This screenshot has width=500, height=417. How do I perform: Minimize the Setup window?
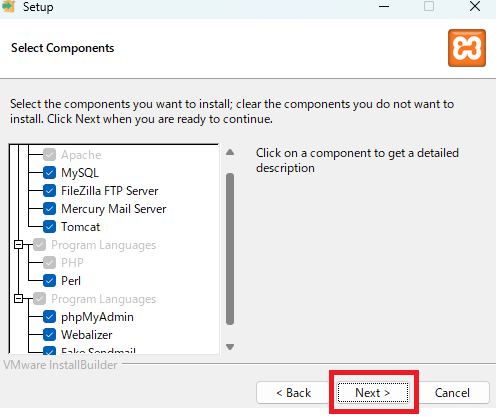coord(384,7)
